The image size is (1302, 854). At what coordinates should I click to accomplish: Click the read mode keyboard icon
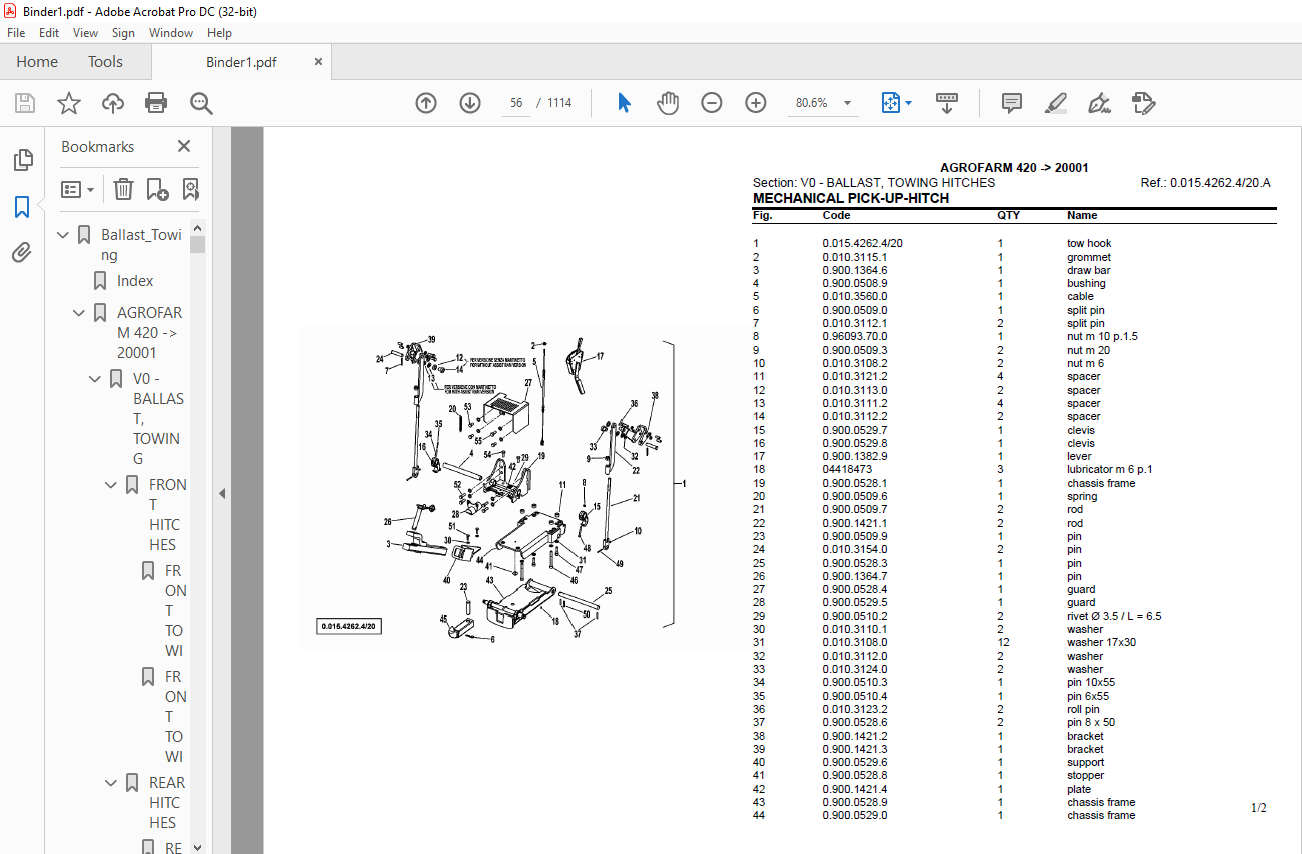946,103
